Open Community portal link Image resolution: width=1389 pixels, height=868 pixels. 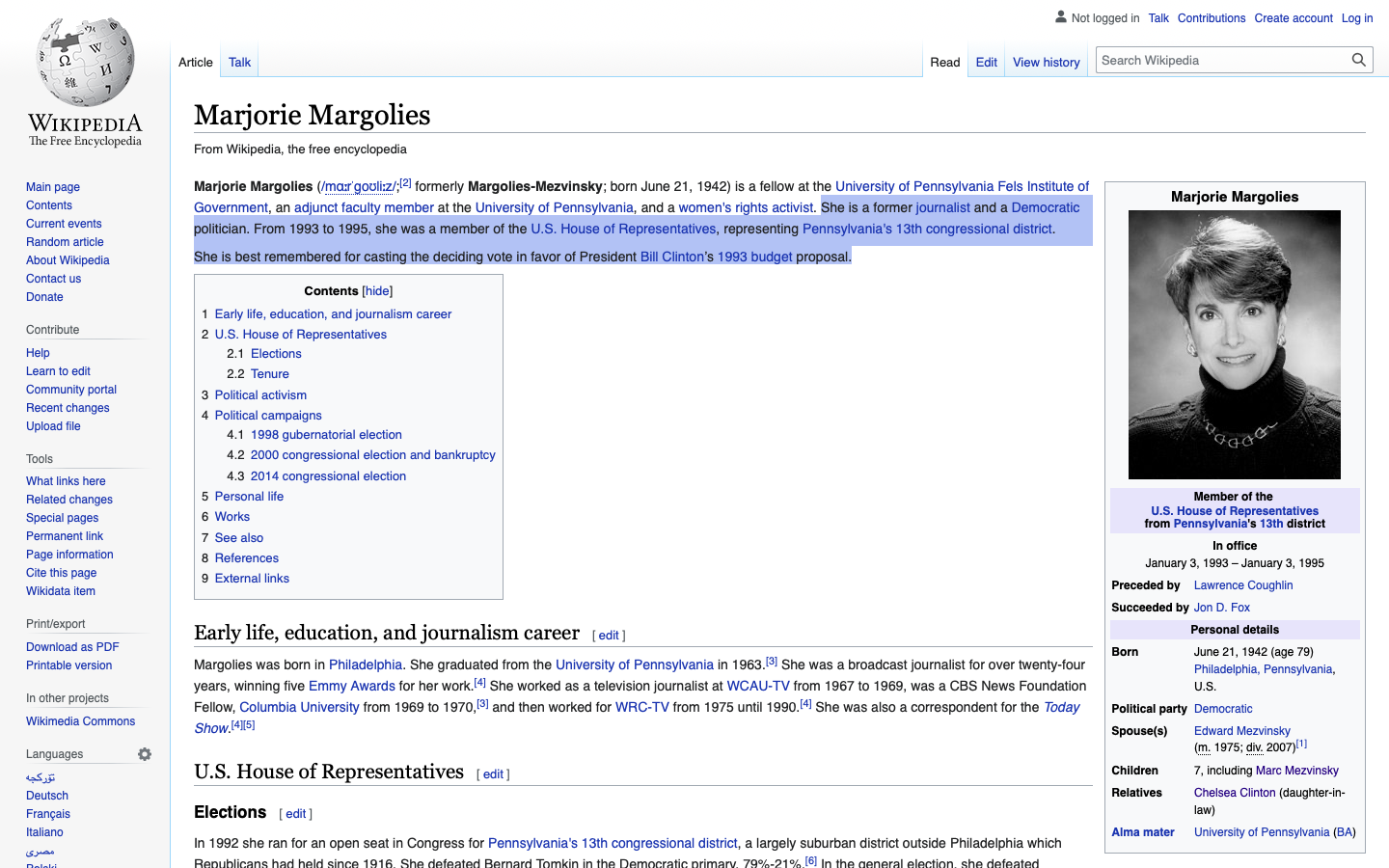[x=71, y=390]
